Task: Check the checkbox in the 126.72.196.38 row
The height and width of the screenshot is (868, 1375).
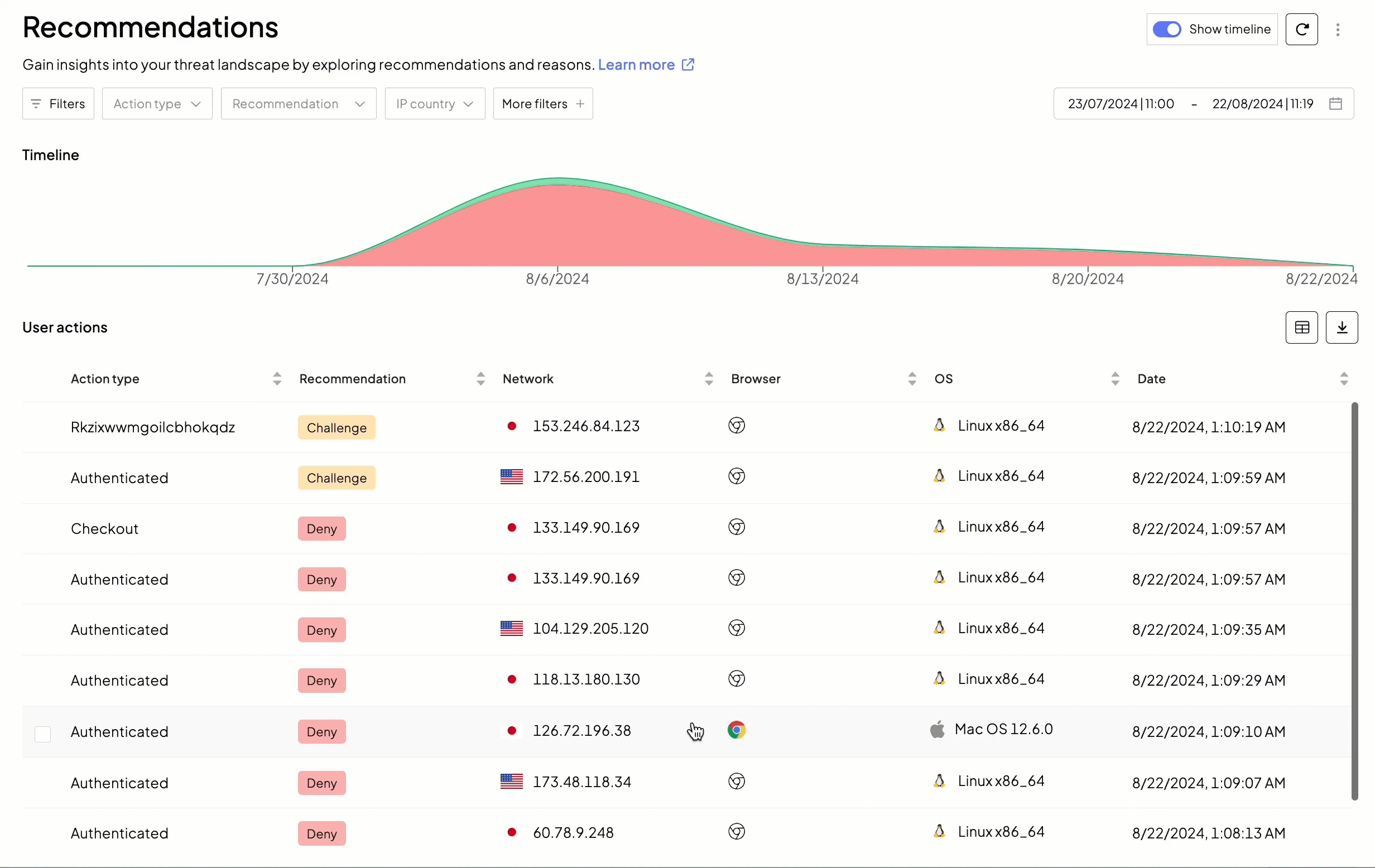Action: click(43, 734)
